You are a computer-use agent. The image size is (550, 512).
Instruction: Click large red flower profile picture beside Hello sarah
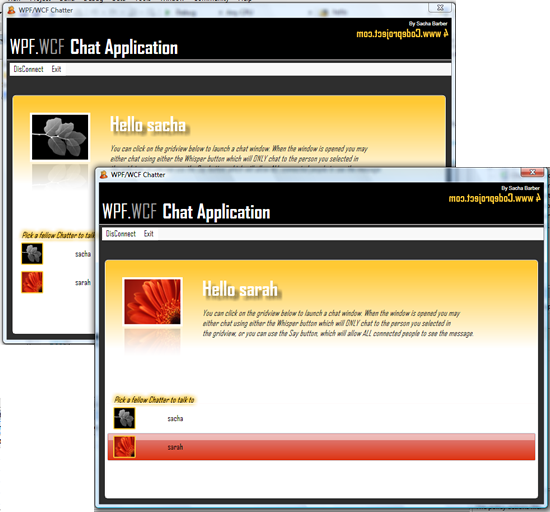pyautogui.click(x=152, y=302)
